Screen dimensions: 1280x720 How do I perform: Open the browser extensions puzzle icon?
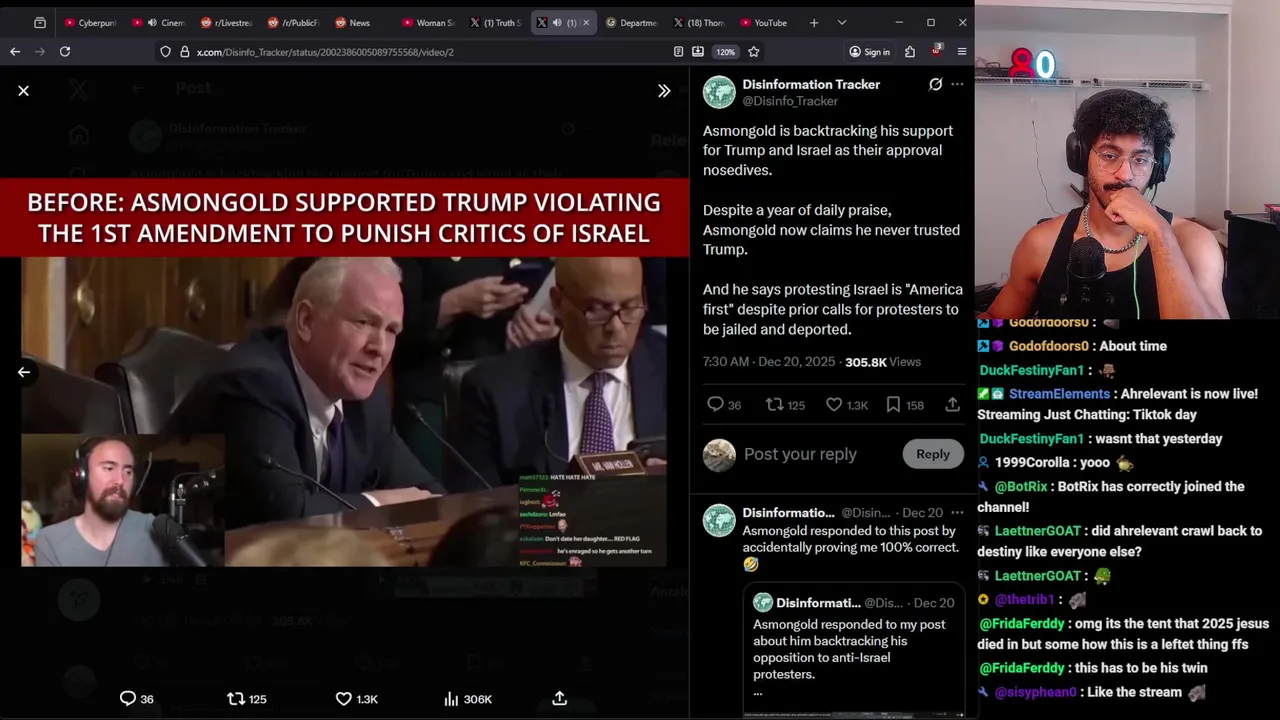[x=910, y=51]
